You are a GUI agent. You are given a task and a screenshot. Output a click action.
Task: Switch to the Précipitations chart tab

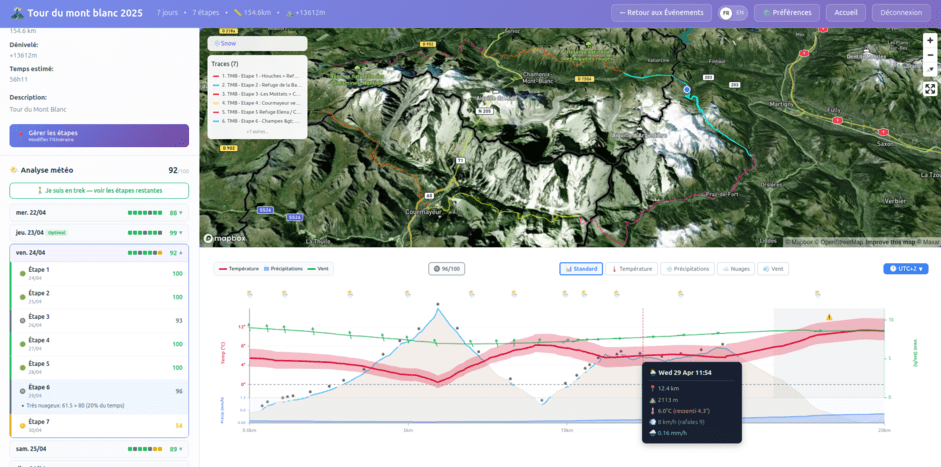[687, 269]
